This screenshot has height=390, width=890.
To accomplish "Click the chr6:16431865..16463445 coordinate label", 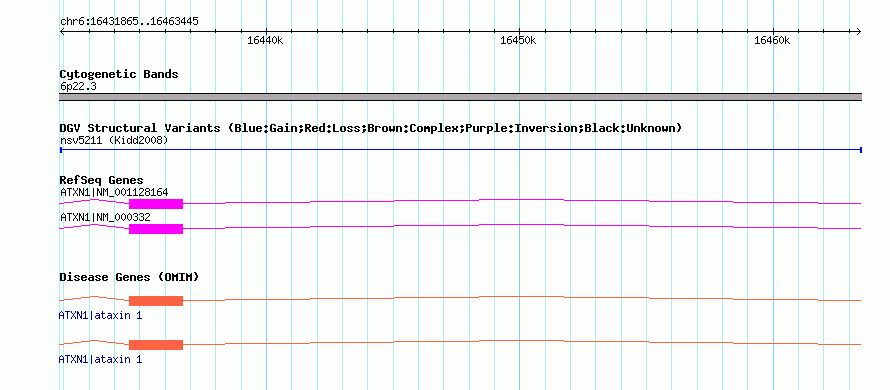I will [129, 22].
